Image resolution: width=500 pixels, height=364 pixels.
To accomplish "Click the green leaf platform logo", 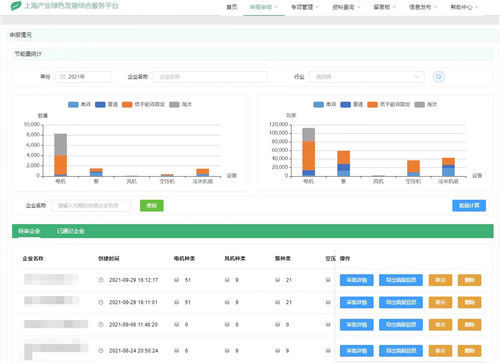I will 16,5.
